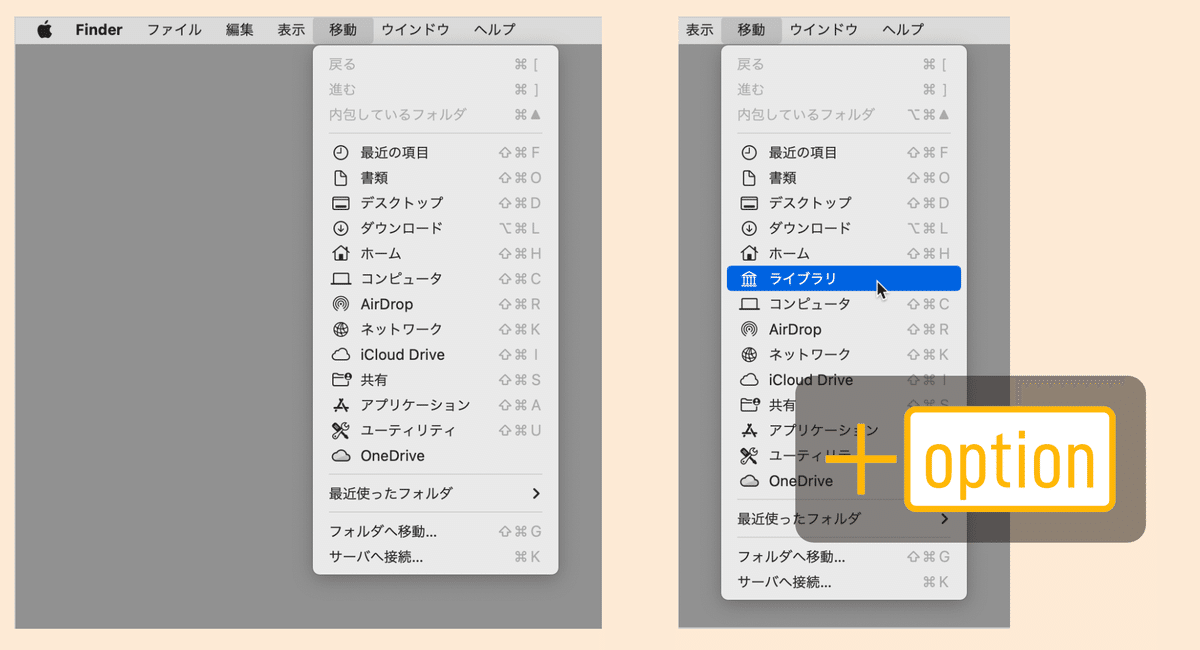1200x650 pixels.
Task: Click the 移動 menu in right screenshot
Action: [x=751, y=30]
